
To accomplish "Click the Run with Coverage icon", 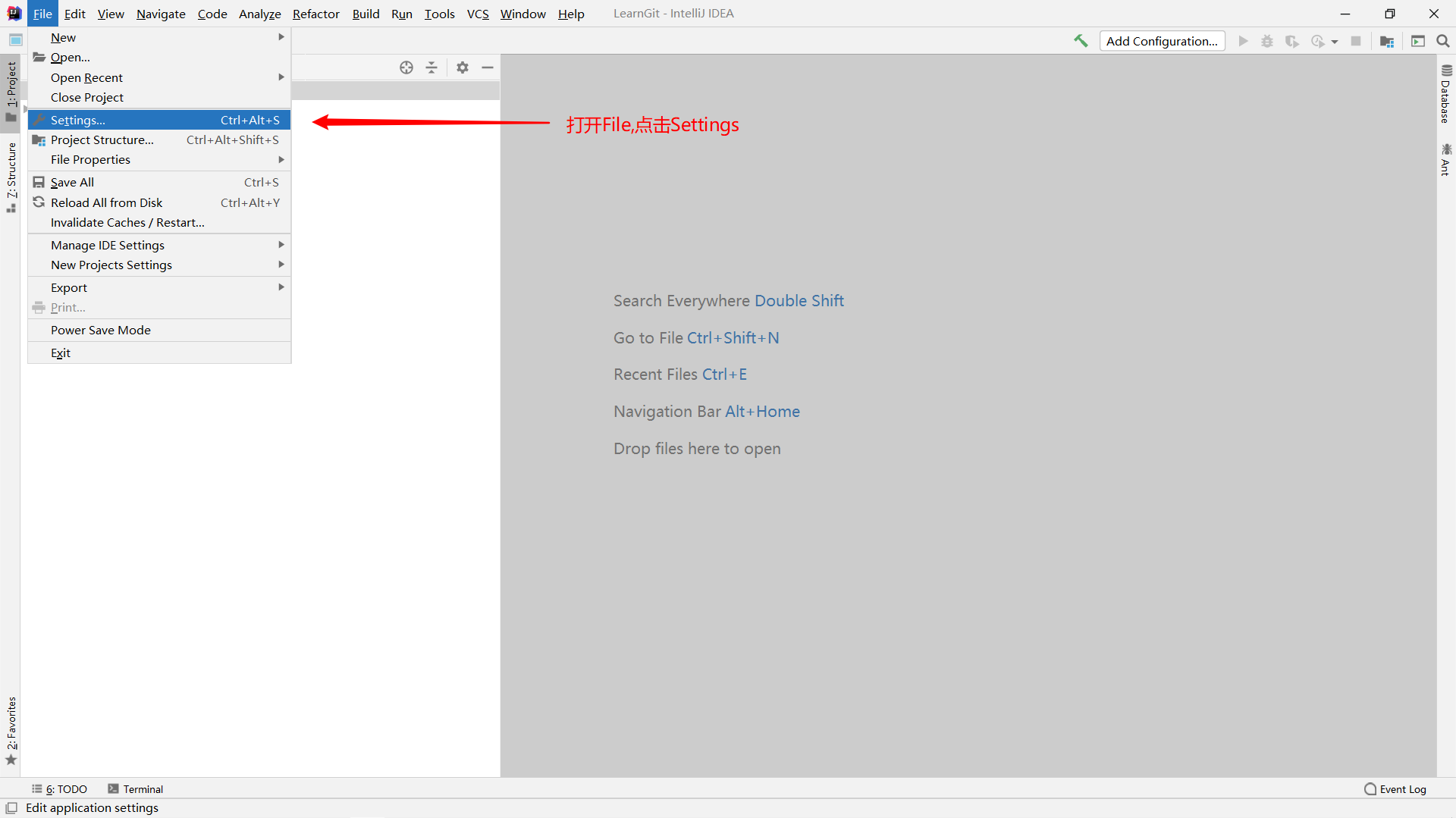I will [1292, 41].
